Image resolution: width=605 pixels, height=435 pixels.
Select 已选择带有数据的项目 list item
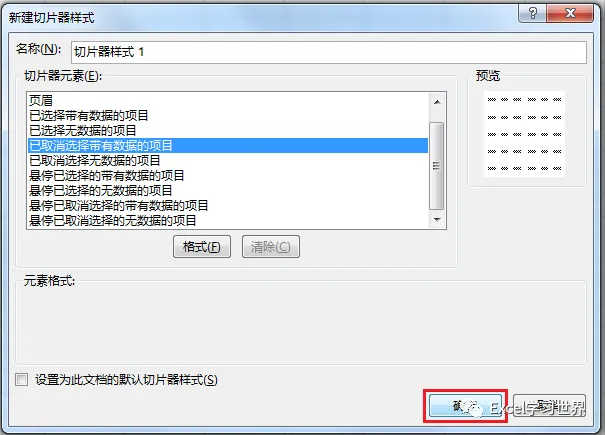[228, 115]
